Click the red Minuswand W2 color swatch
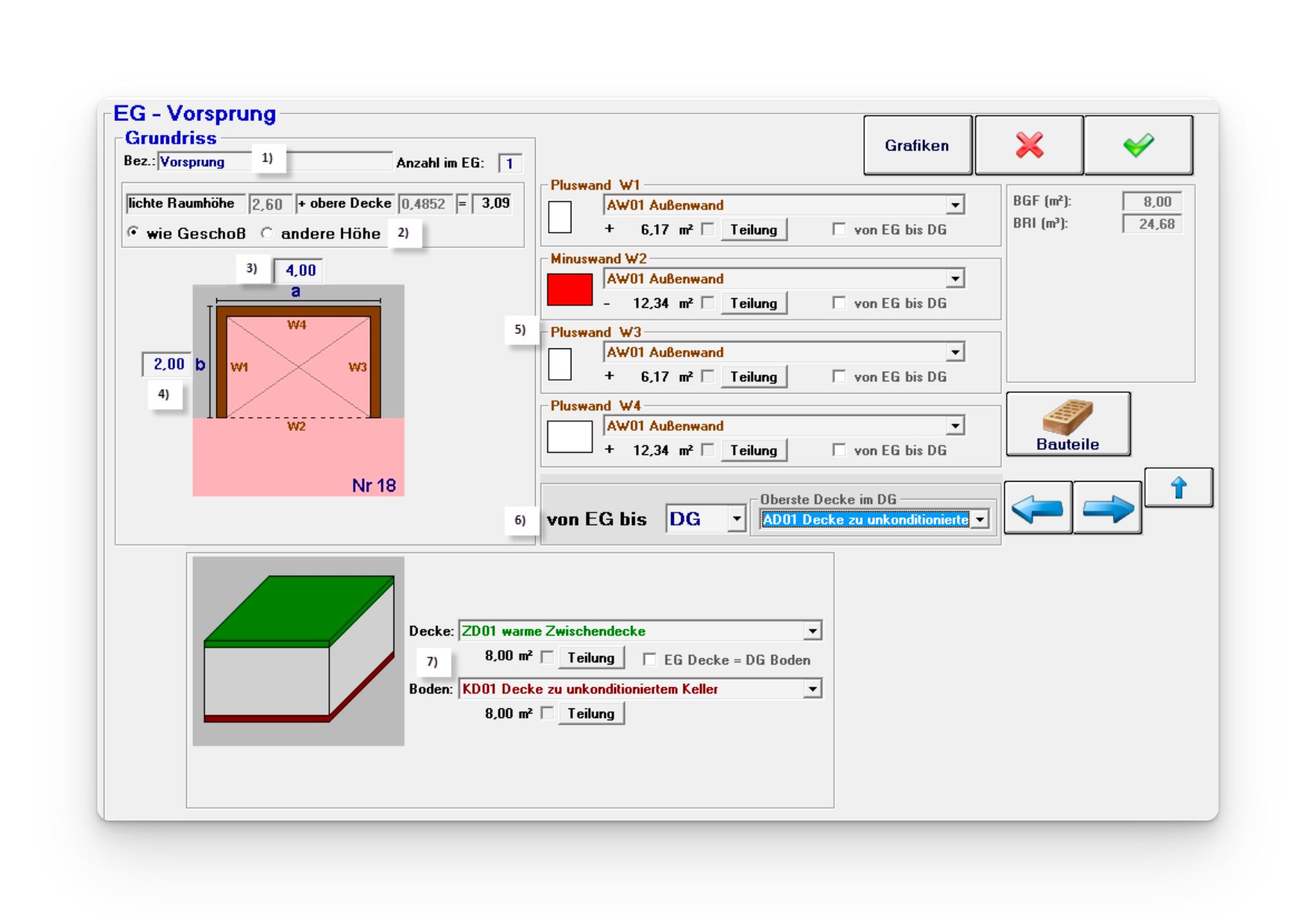1316x918 pixels. coord(569,289)
